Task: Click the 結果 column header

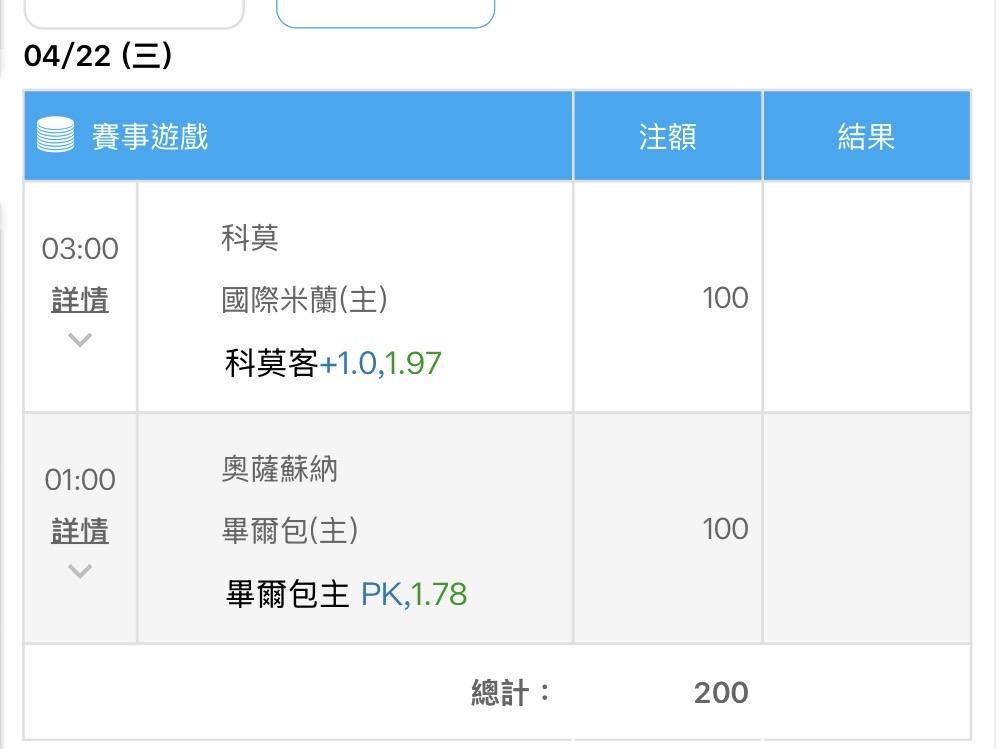Action: click(x=866, y=136)
